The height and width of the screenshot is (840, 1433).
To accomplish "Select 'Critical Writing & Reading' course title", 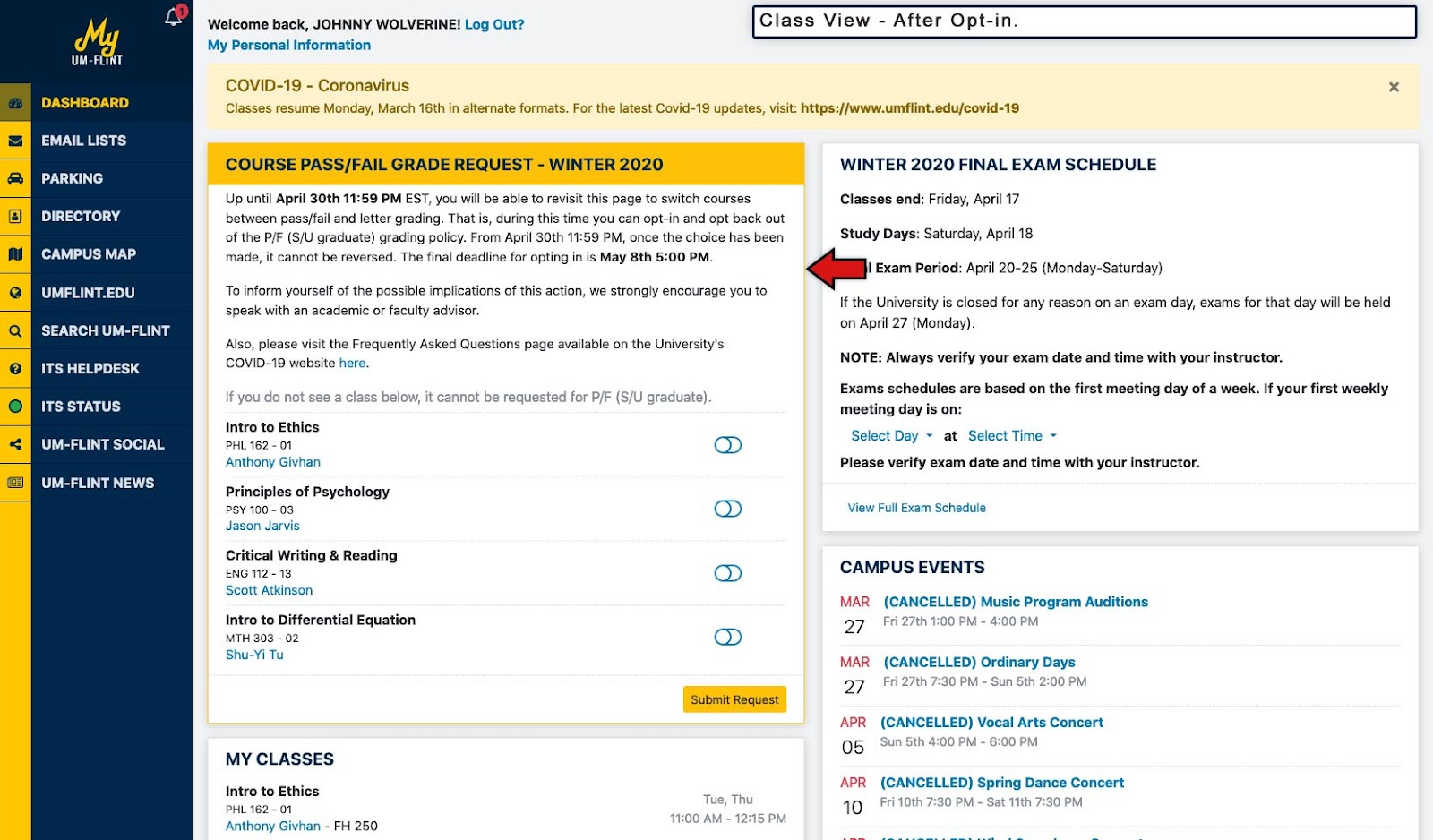I will pyautogui.click(x=312, y=555).
